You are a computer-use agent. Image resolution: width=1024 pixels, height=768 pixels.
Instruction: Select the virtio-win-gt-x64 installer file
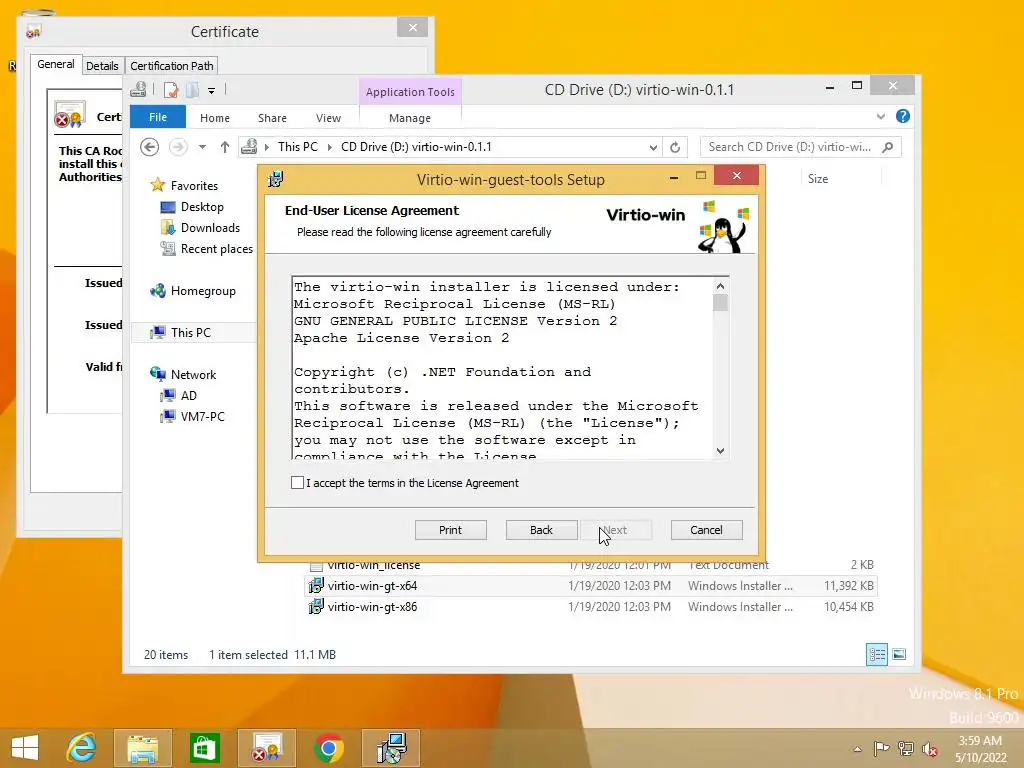point(372,586)
